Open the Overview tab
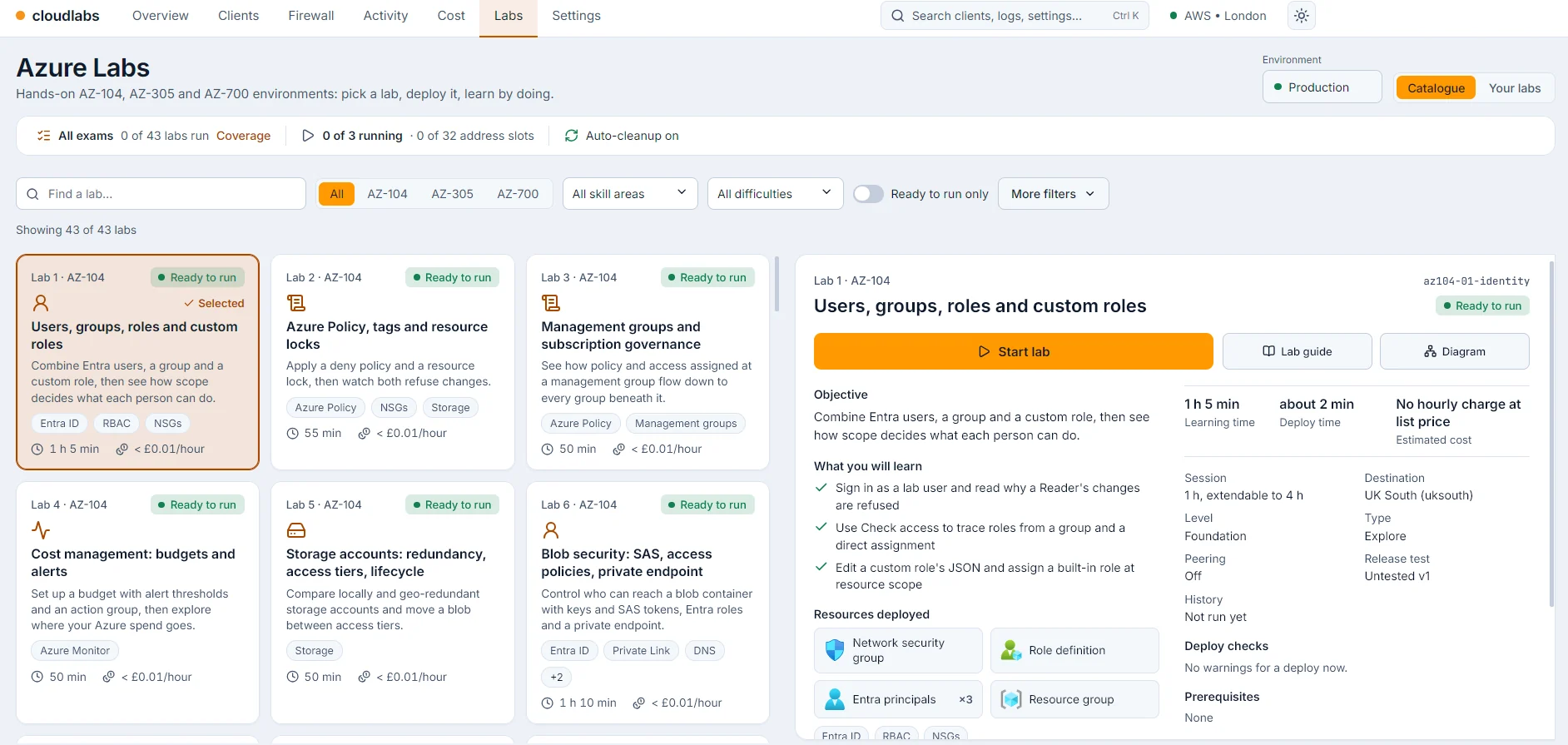Screen dimensions: 1568x745 [161, 16]
